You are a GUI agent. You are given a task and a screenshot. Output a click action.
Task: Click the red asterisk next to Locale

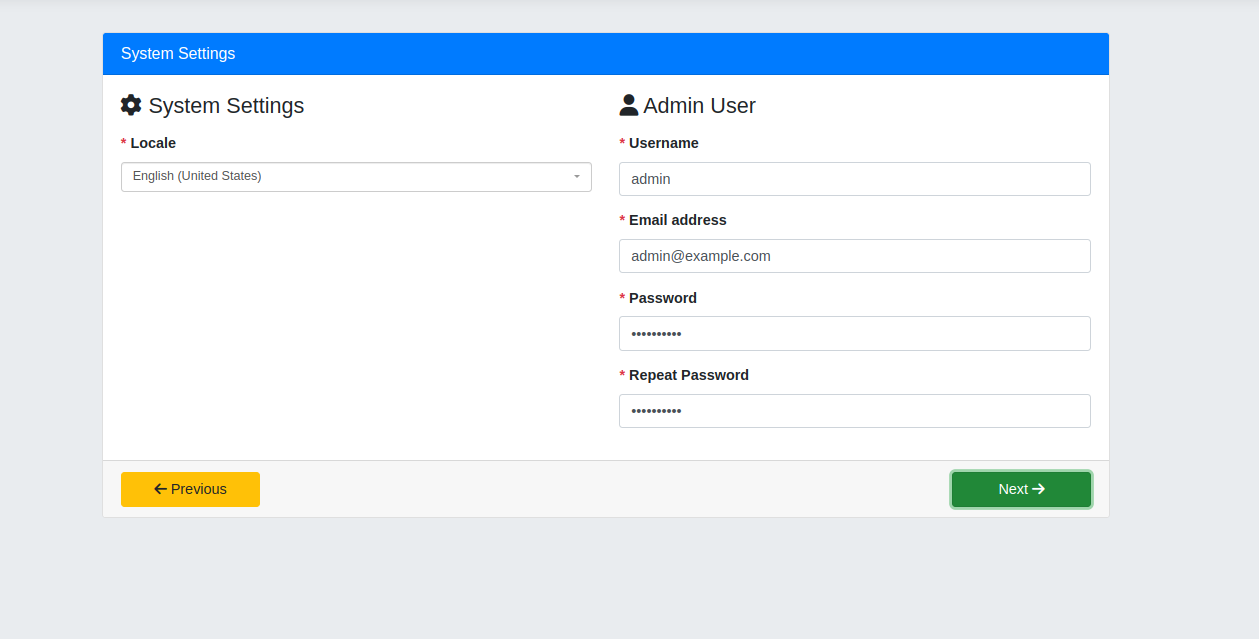coord(124,143)
